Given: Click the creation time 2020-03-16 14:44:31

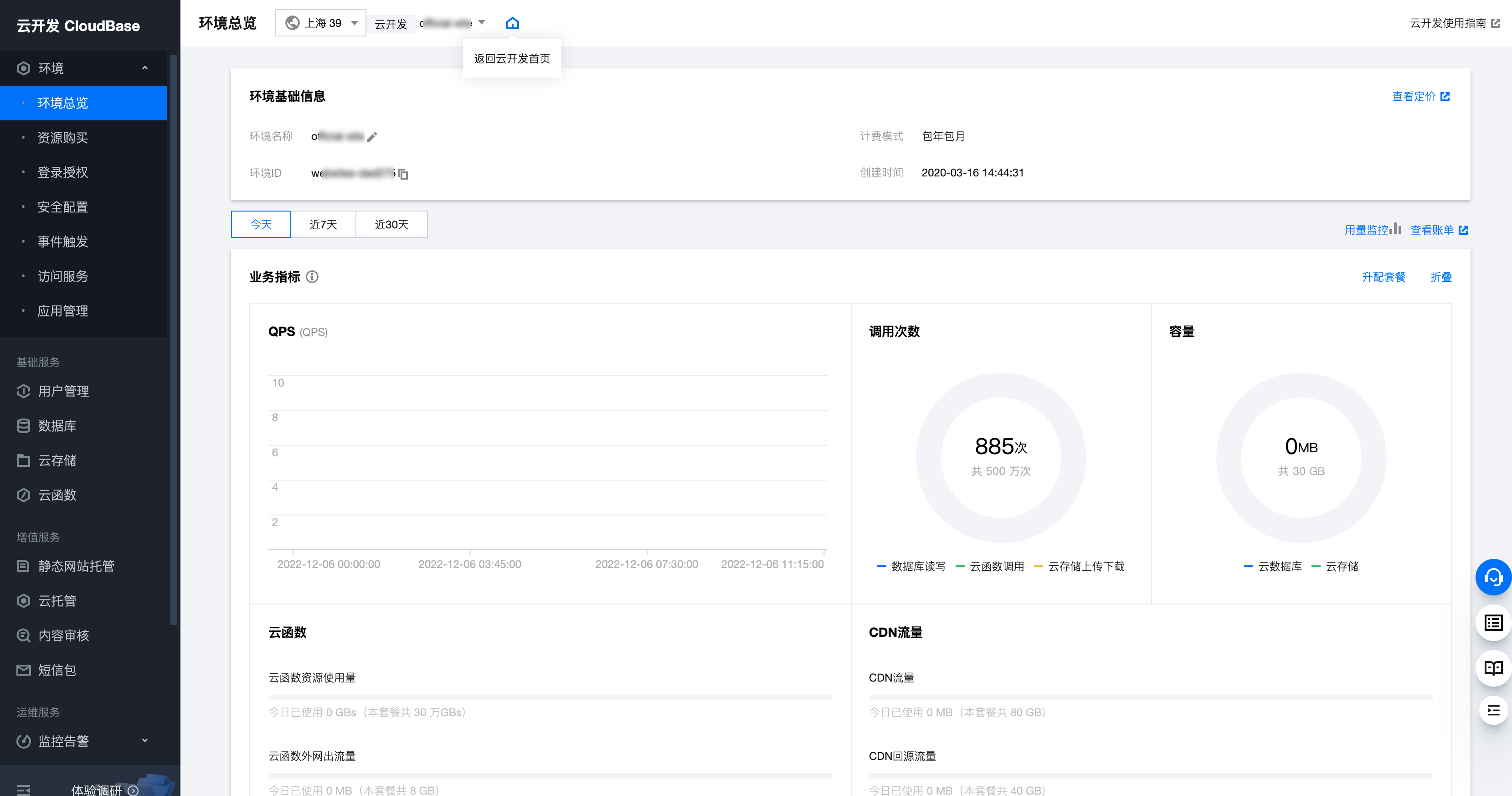Looking at the screenshot, I should point(972,173).
